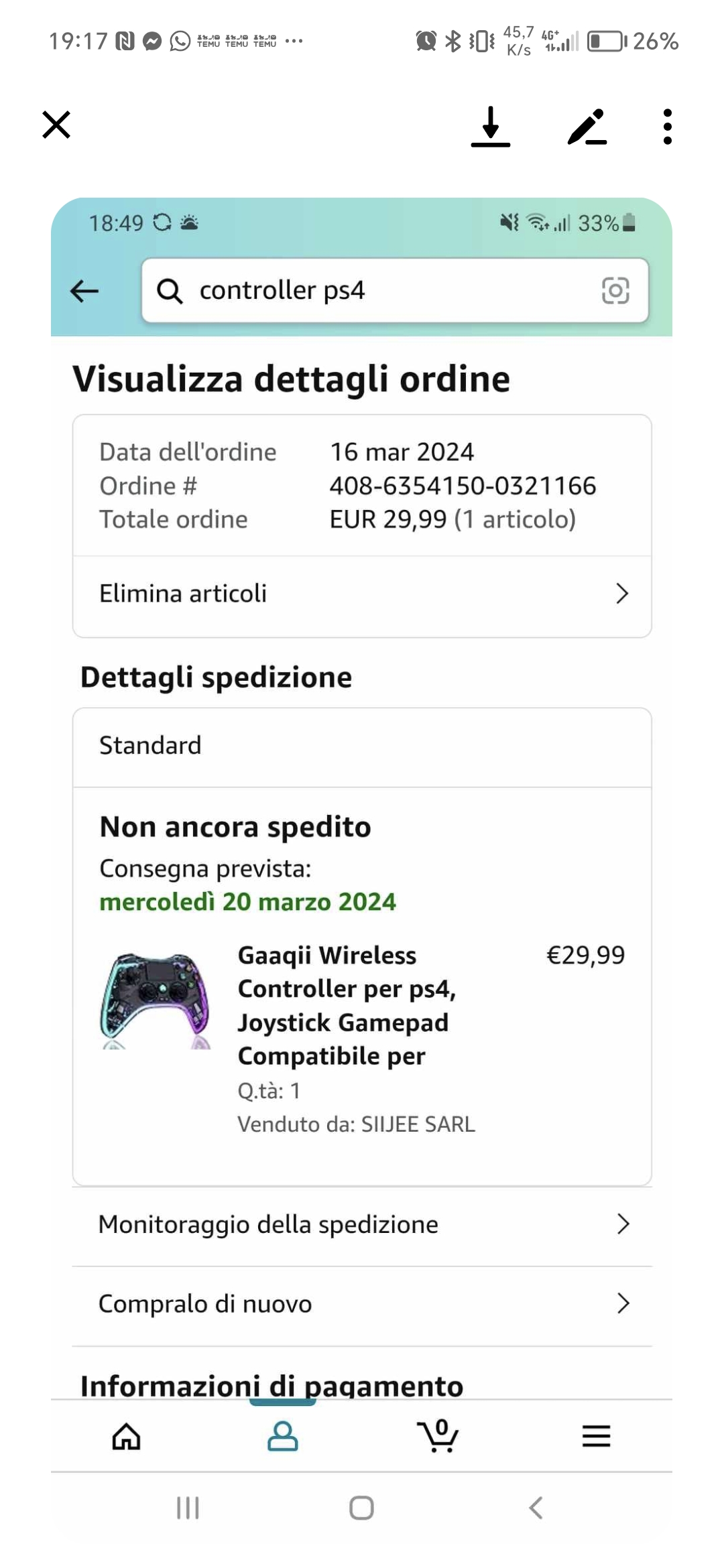Tap the download arrow icon

tap(491, 126)
